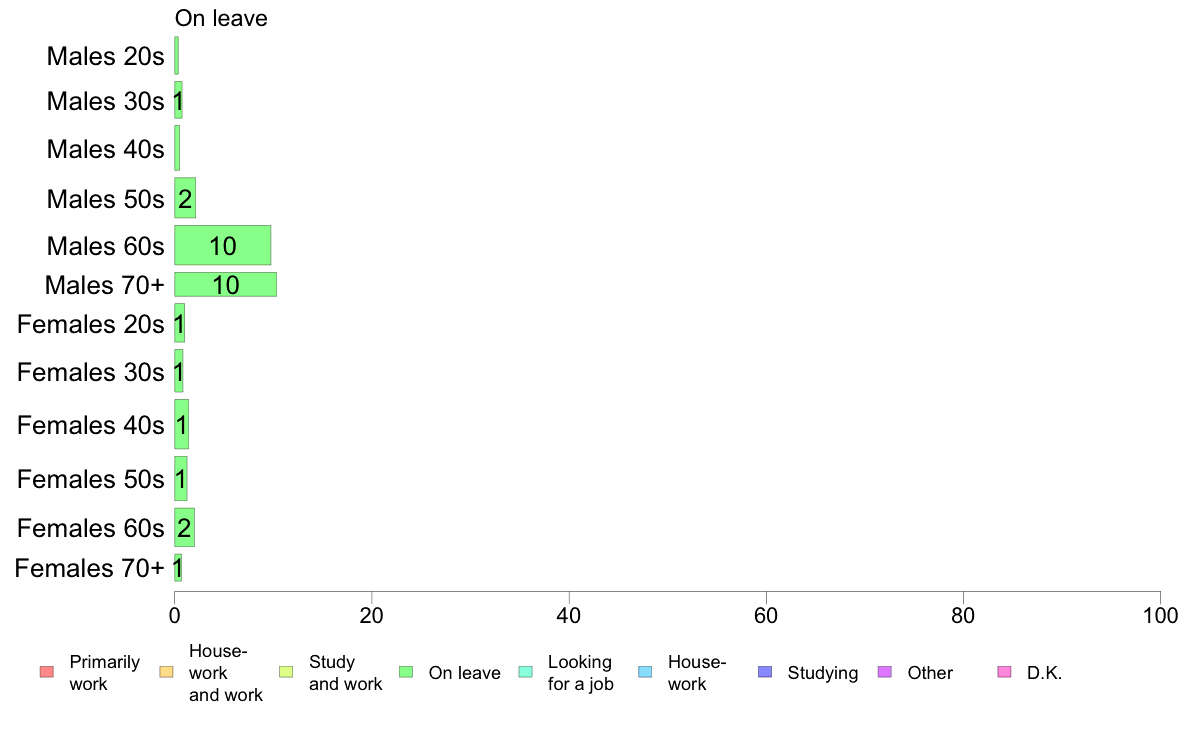1188x736 pixels.
Task: Select the Females 40s bar
Action: pos(181,424)
